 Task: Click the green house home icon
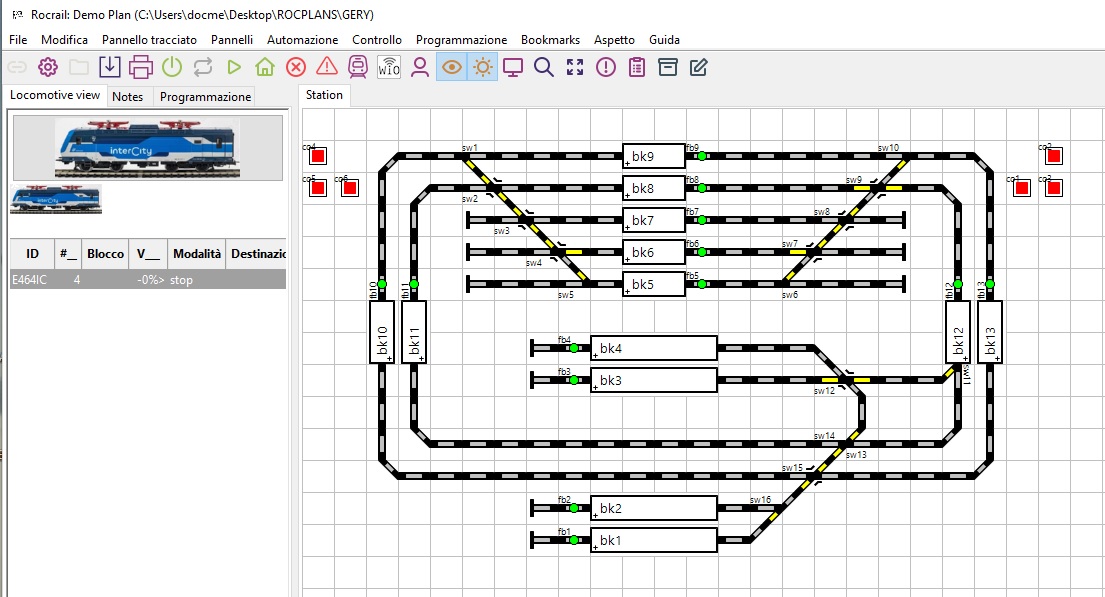pyautogui.click(x=265, y=67)
